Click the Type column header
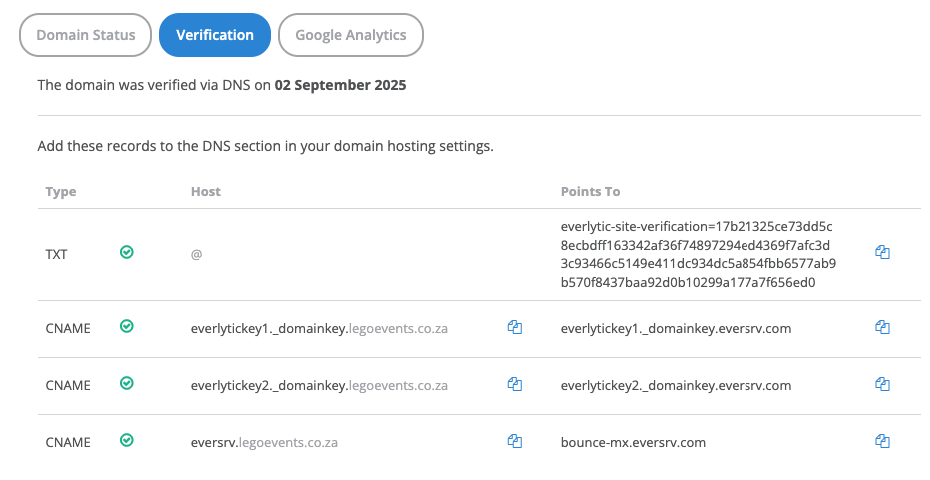 (61, 191)
